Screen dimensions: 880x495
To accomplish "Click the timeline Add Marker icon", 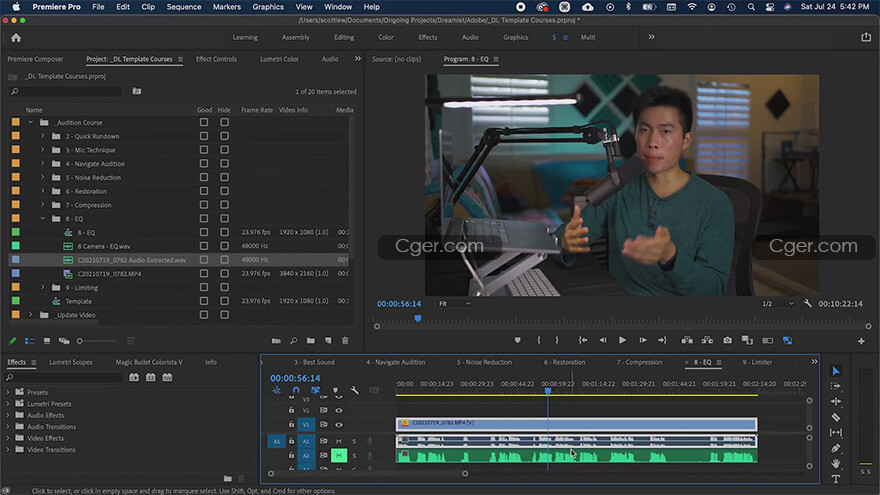I will point(336,390).
